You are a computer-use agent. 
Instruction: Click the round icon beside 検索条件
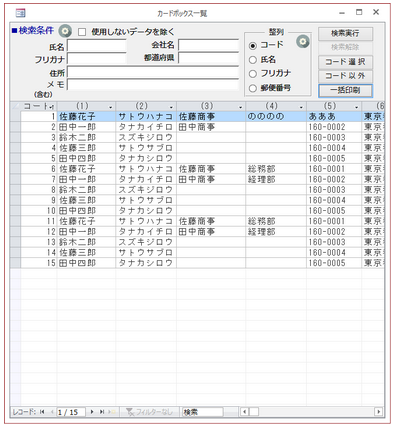65,31
